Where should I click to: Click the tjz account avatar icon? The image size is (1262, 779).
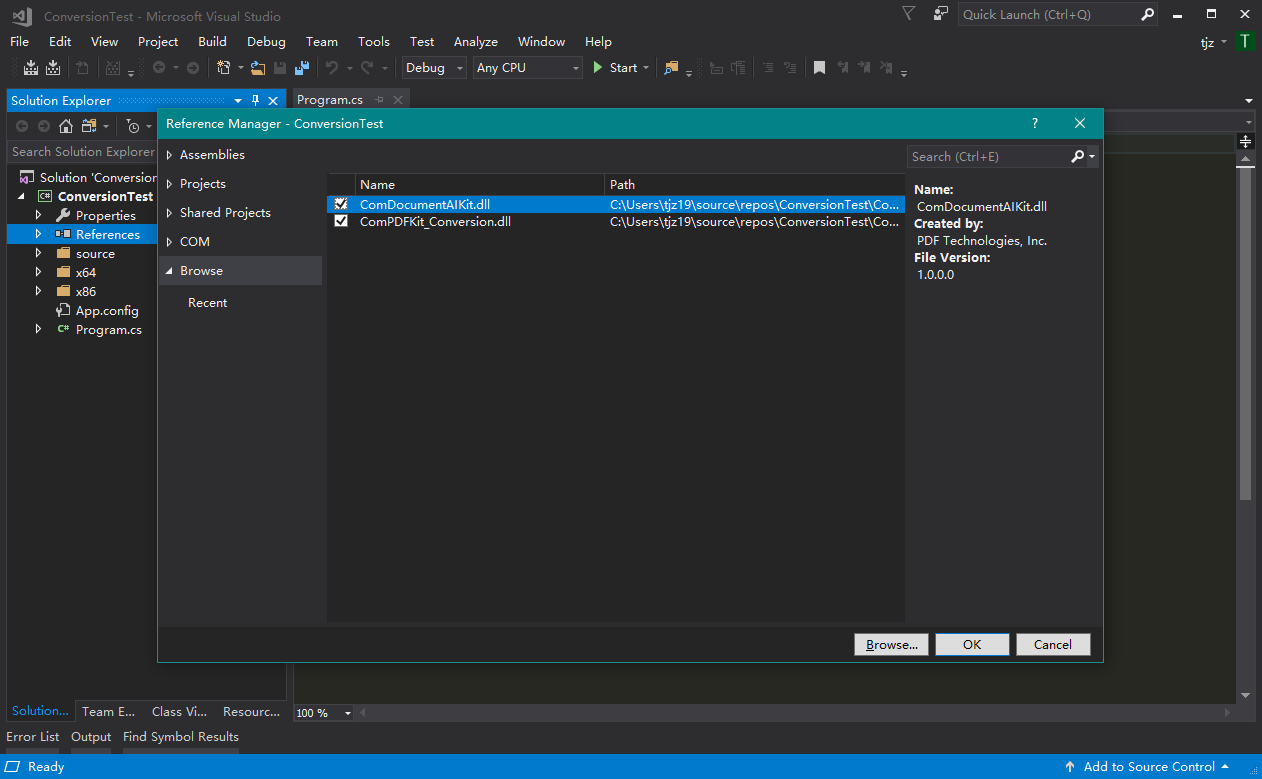1244,42
